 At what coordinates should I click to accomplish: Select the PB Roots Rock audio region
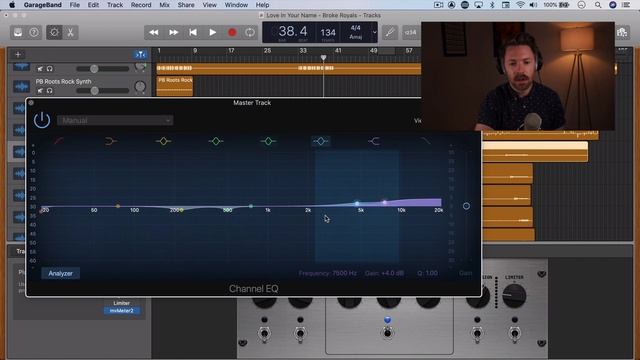(175, 86)
